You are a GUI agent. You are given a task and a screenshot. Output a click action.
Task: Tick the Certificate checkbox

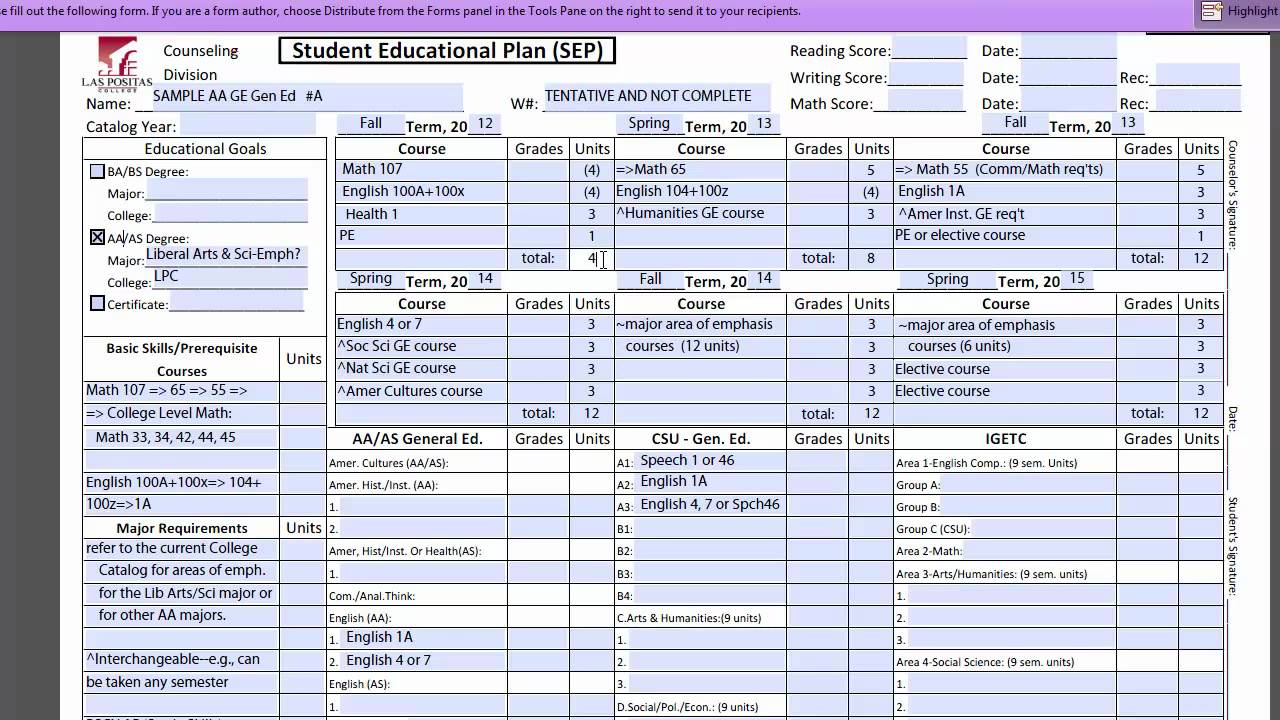click(97, 303)
